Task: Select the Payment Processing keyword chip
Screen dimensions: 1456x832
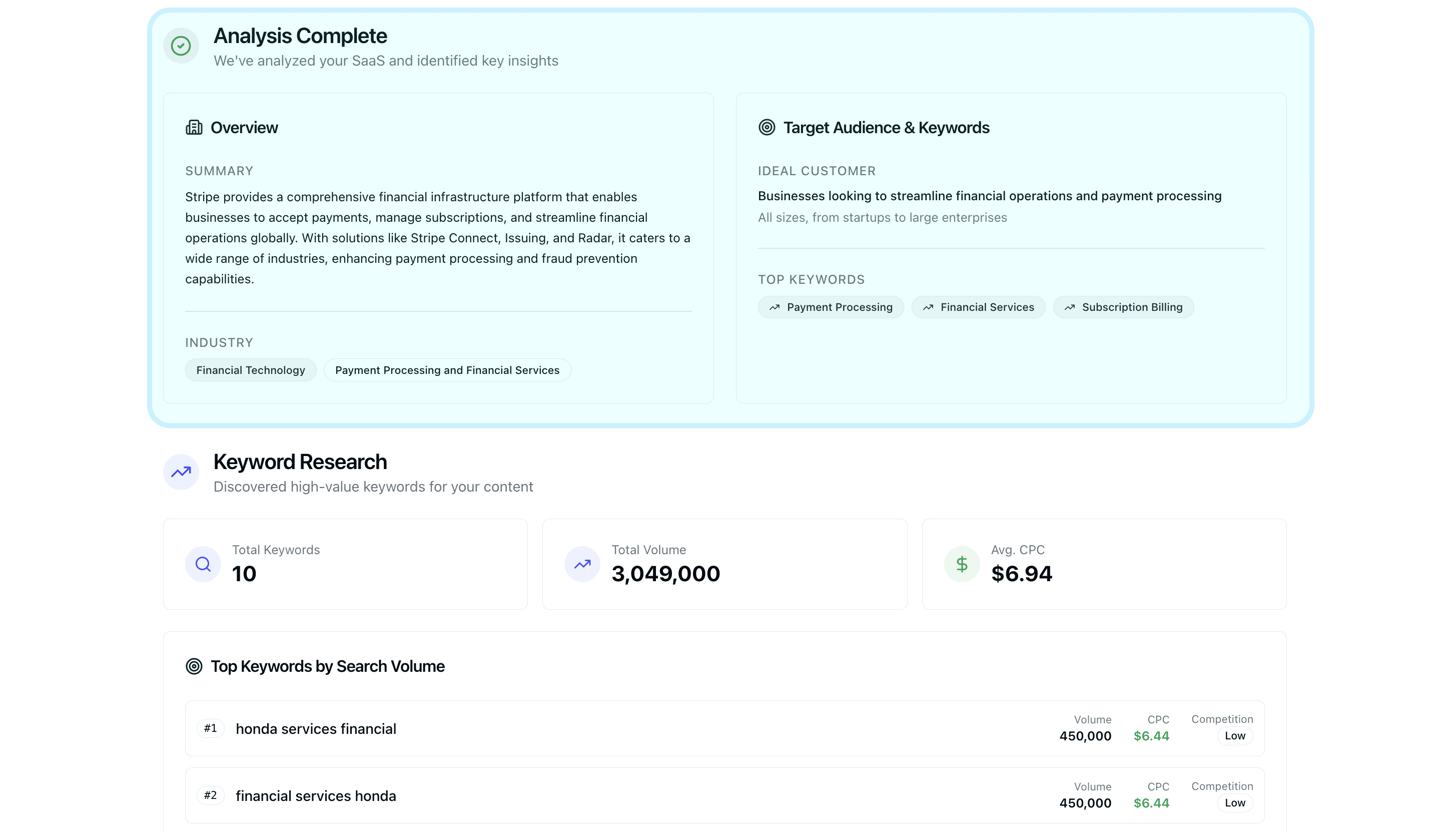Action: [x=831, y=307]
